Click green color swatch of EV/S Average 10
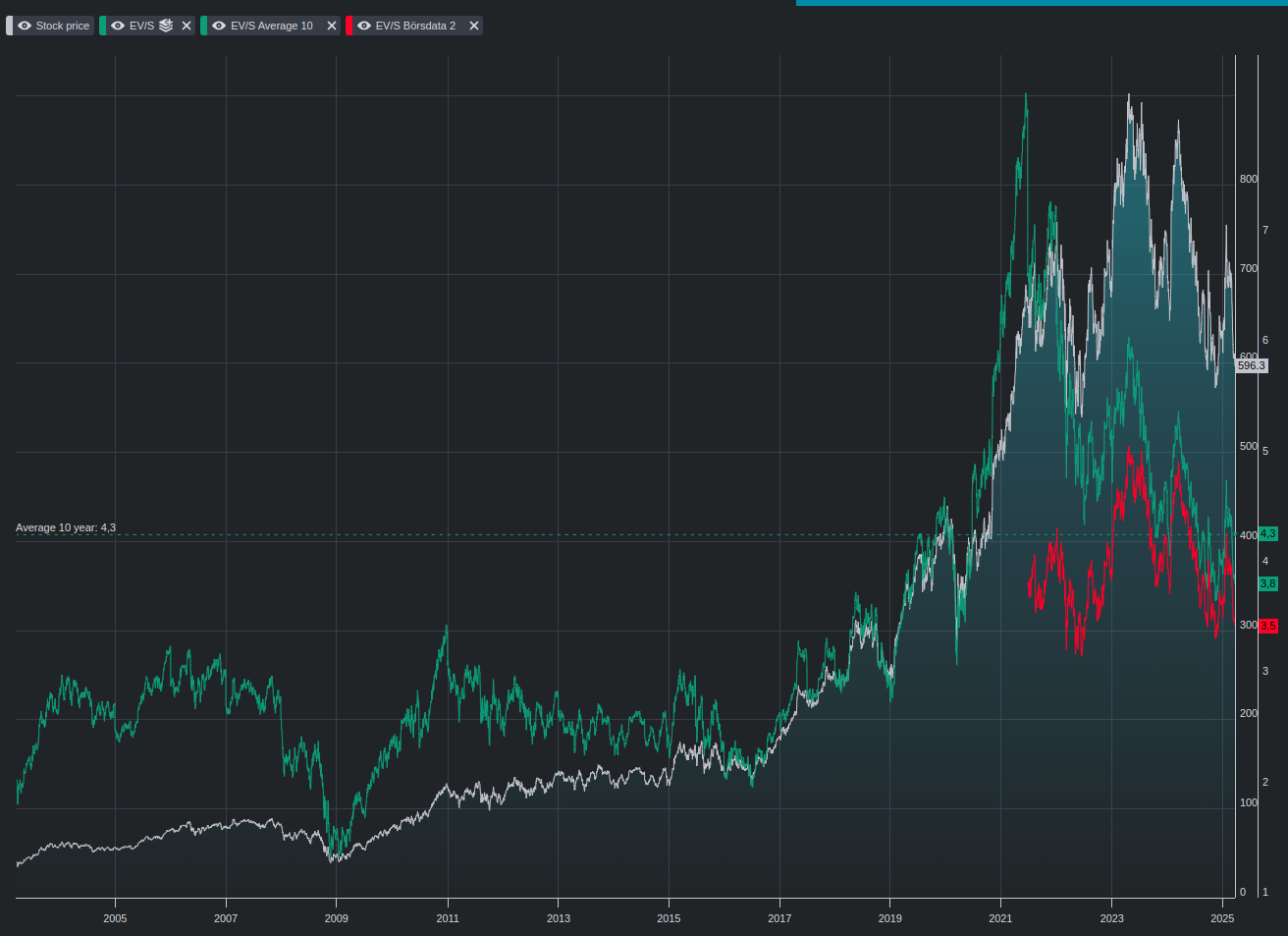Screen dimensions: 1288x936 [203, 26]
